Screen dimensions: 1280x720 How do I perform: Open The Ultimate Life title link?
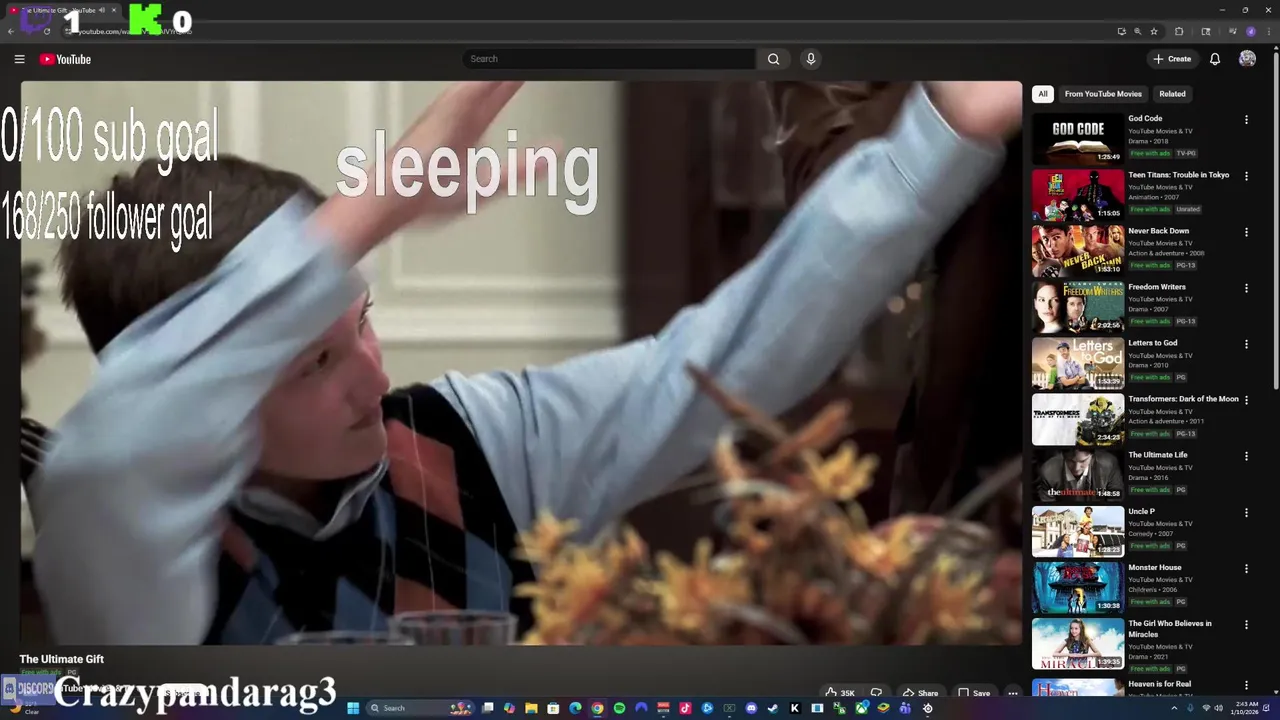(x=1158, y=455)
